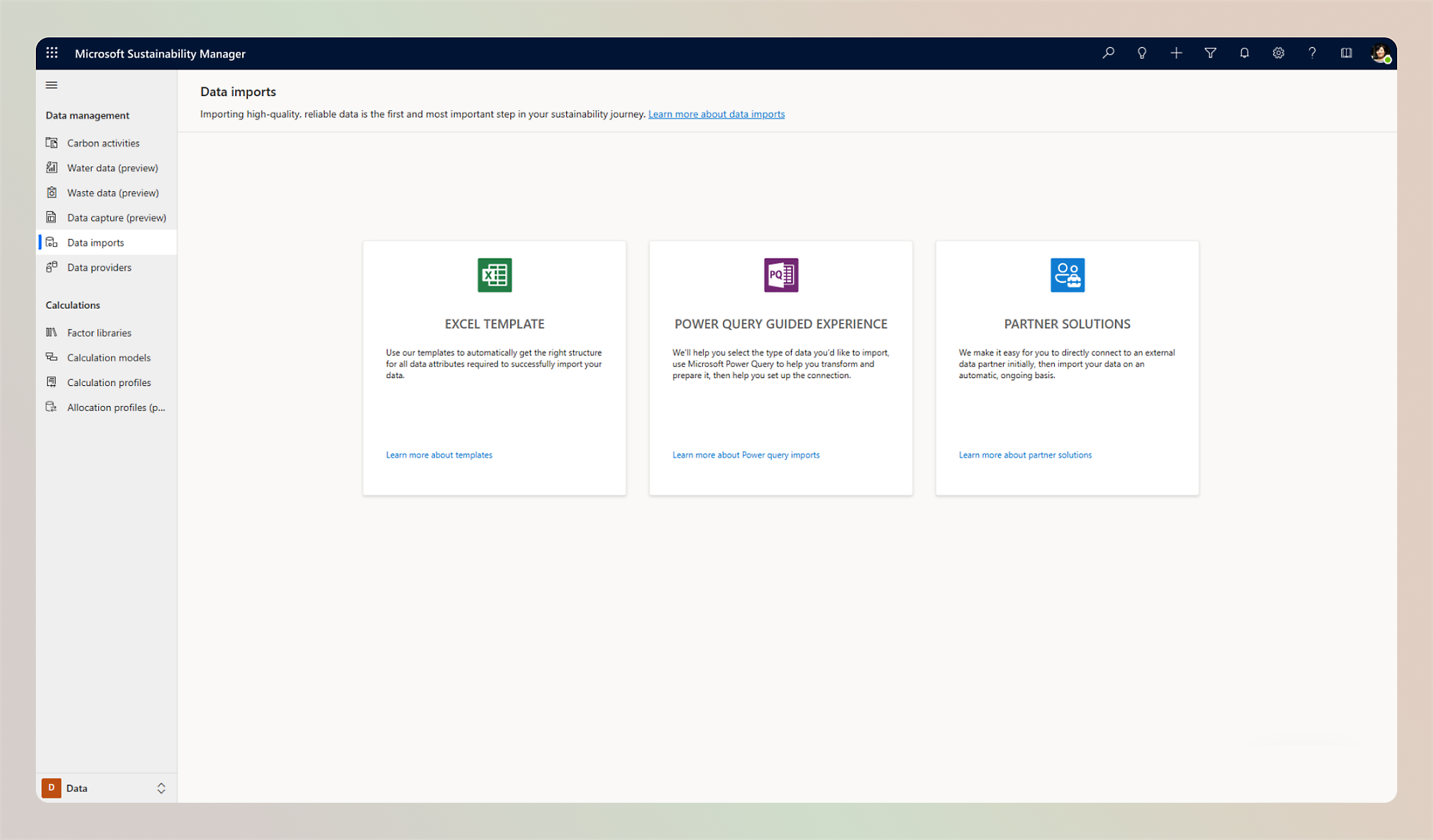Click the Factor libraries icon
Viewport: 1433px width, 840px height.
click(x=53, y=332)
